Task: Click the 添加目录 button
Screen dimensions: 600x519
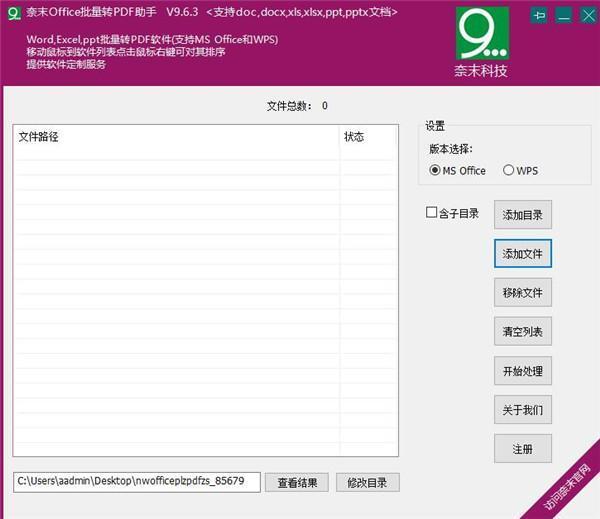Action: pyautogui.click(x=523, y=215)
